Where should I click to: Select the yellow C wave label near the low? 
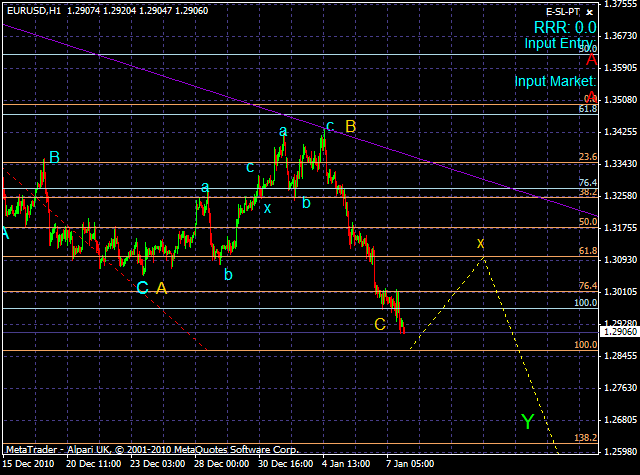tap(380, 324)
